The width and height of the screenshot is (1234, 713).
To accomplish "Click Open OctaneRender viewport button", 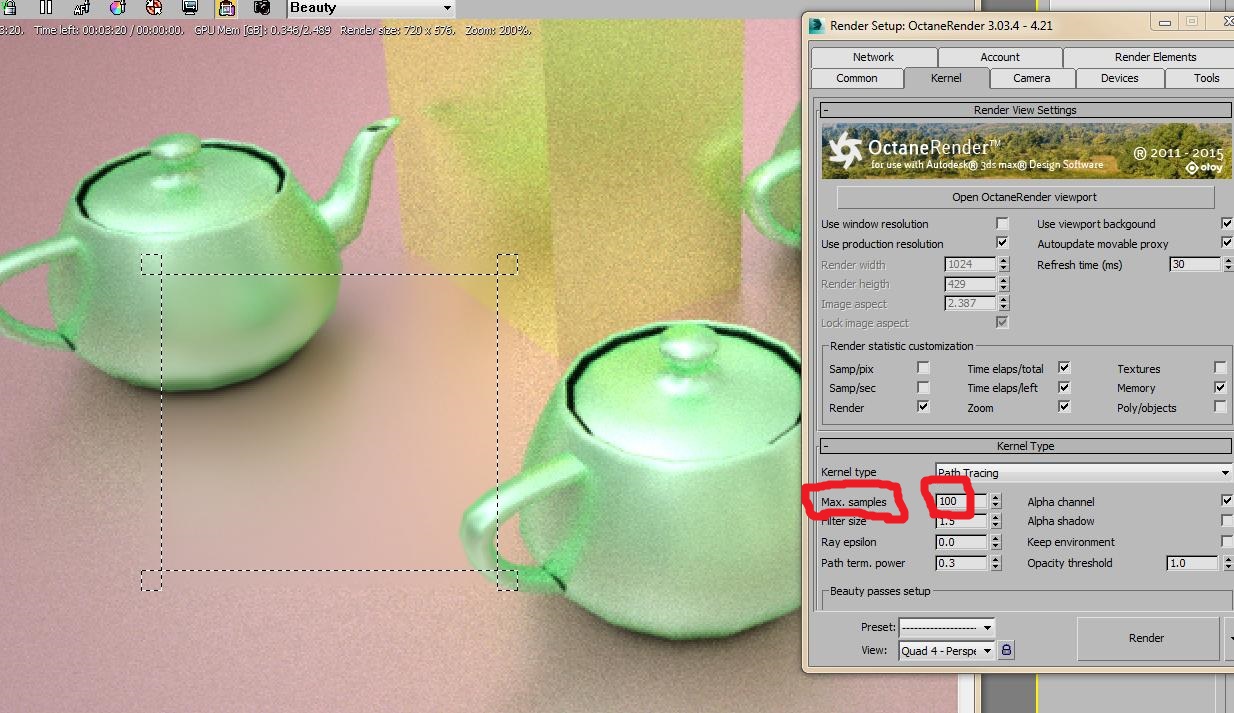I will (x=1025, y=197).
